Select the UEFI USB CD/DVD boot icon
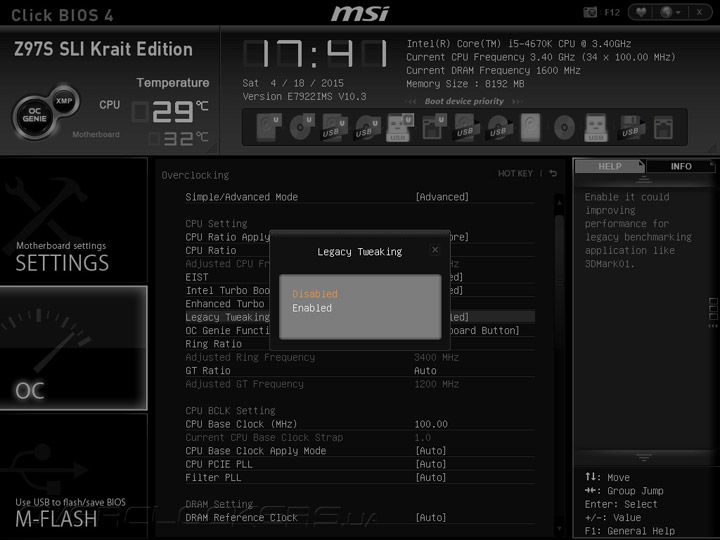Image resolution: width=720 pixels, height=540 pixels. [x=368, y=127]
